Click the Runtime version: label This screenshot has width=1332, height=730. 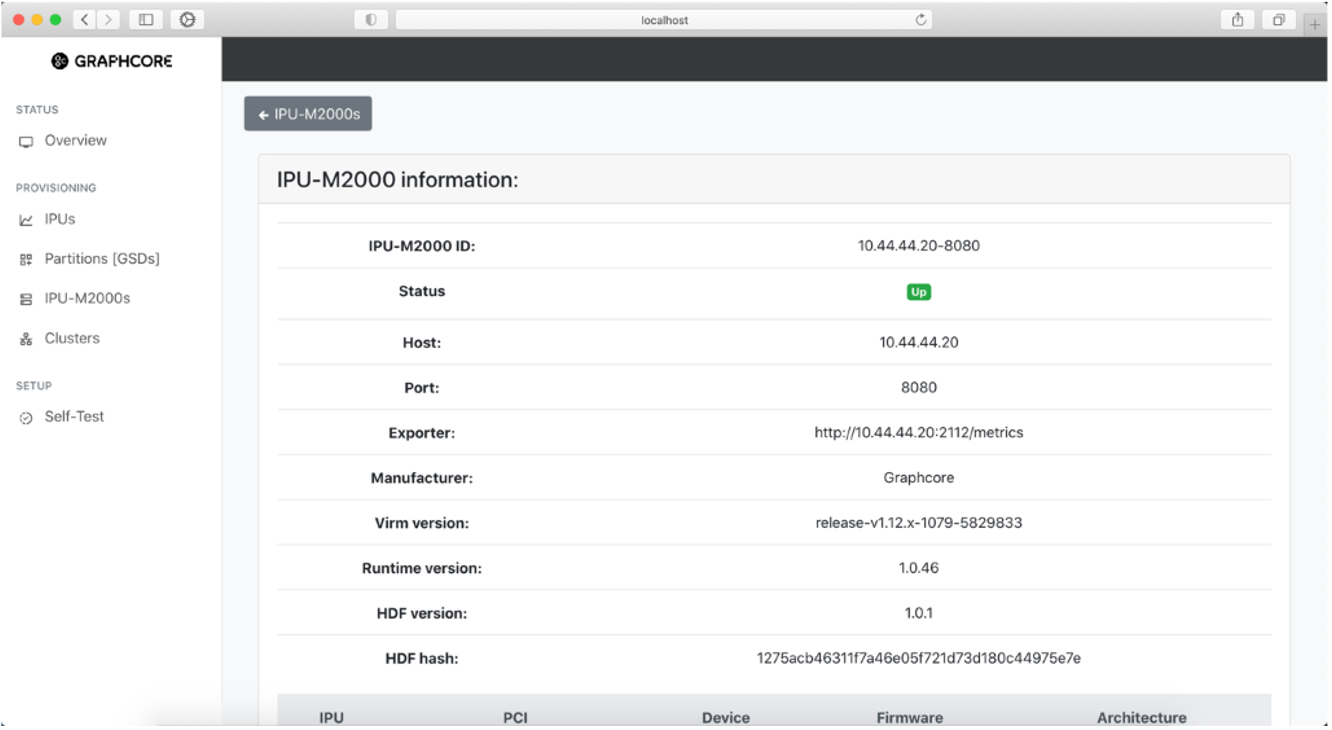click(421, 568)
